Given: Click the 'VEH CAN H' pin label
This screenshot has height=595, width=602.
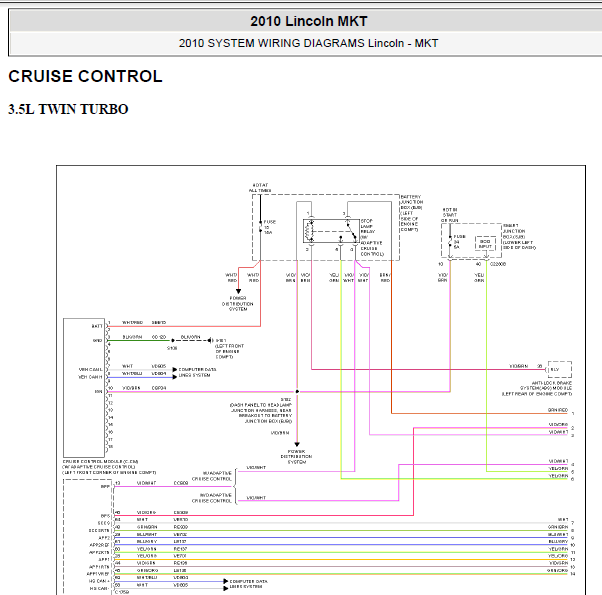Looking at the screenshot, I should pos(91,377).
